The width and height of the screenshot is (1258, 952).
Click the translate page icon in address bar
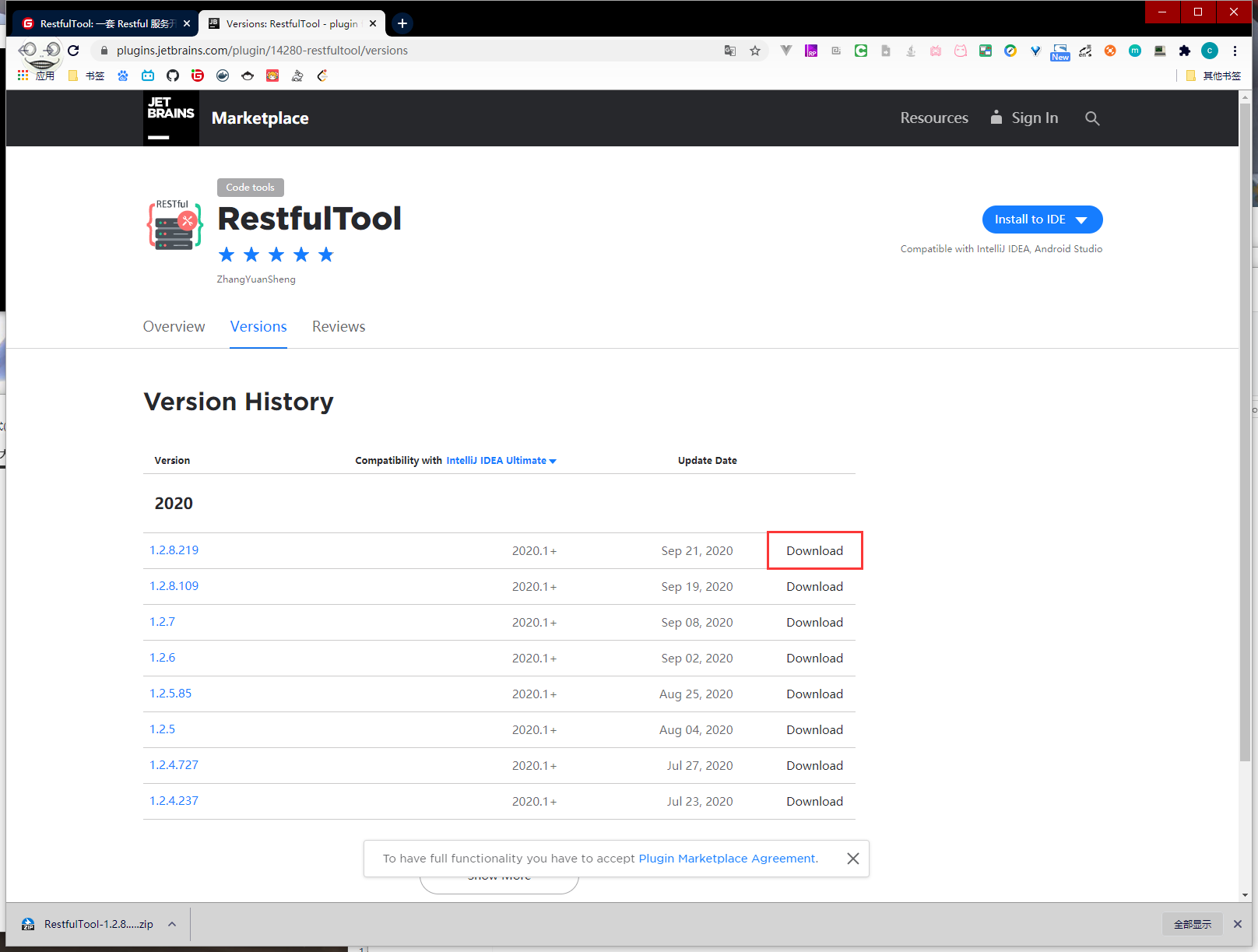click(x=729, y=51)
